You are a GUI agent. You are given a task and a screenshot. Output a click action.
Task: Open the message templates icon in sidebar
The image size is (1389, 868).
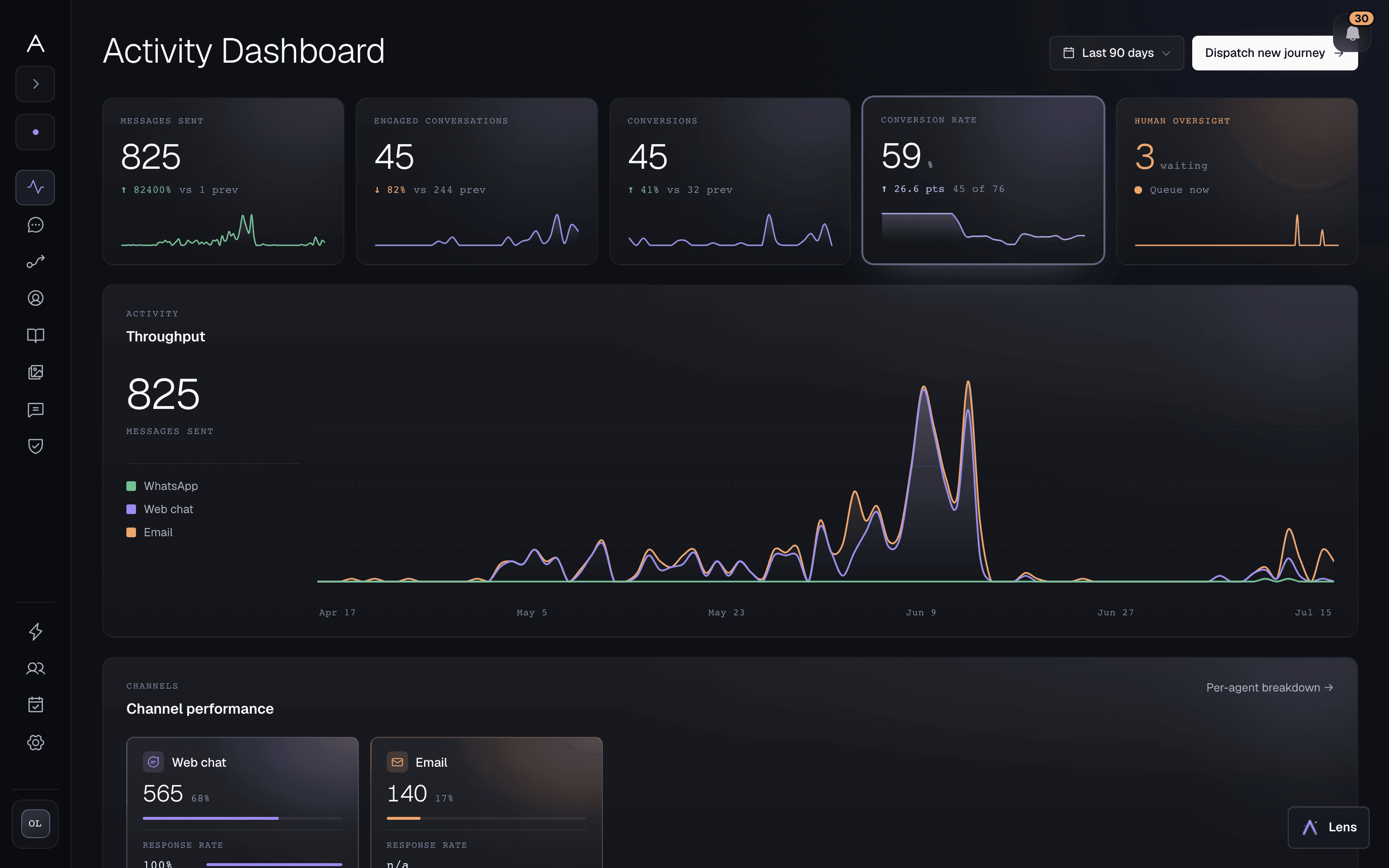point(36,410)
